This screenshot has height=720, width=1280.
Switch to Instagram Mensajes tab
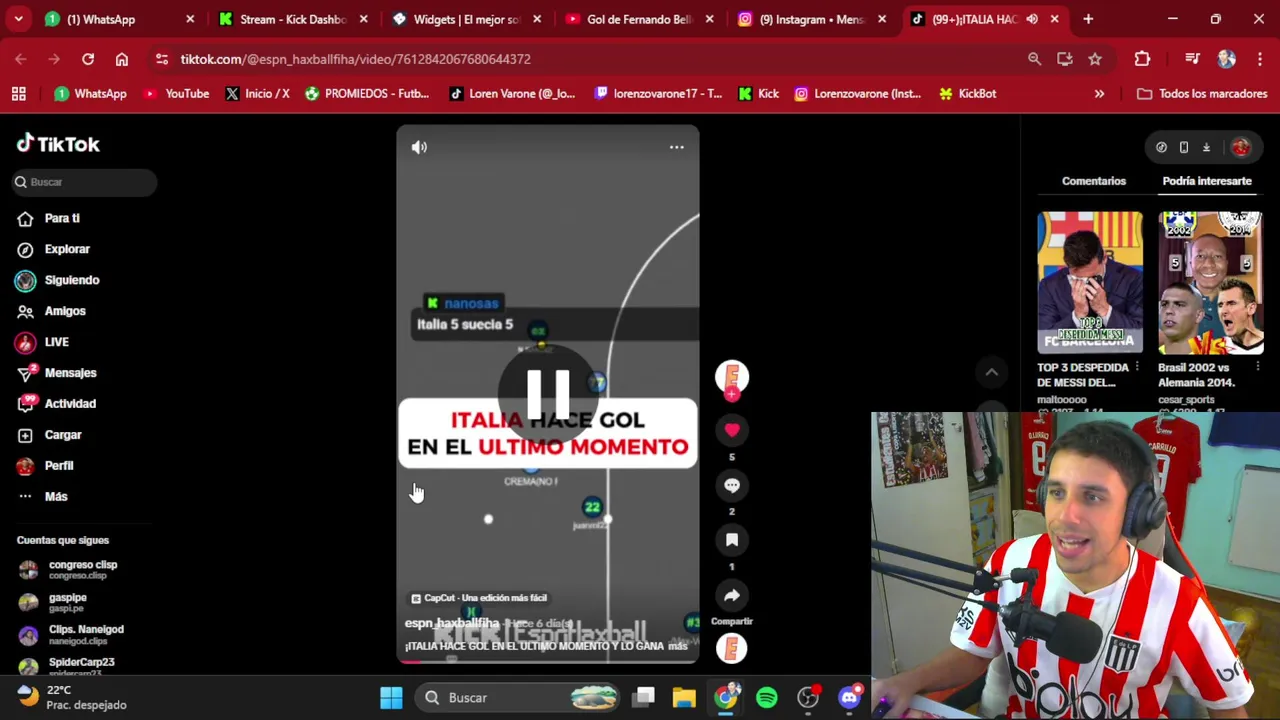(x=814, y=19)
